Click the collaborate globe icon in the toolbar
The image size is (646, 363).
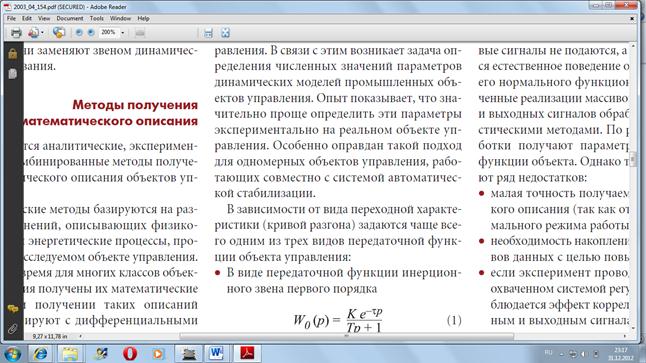(x=59, y=33)
